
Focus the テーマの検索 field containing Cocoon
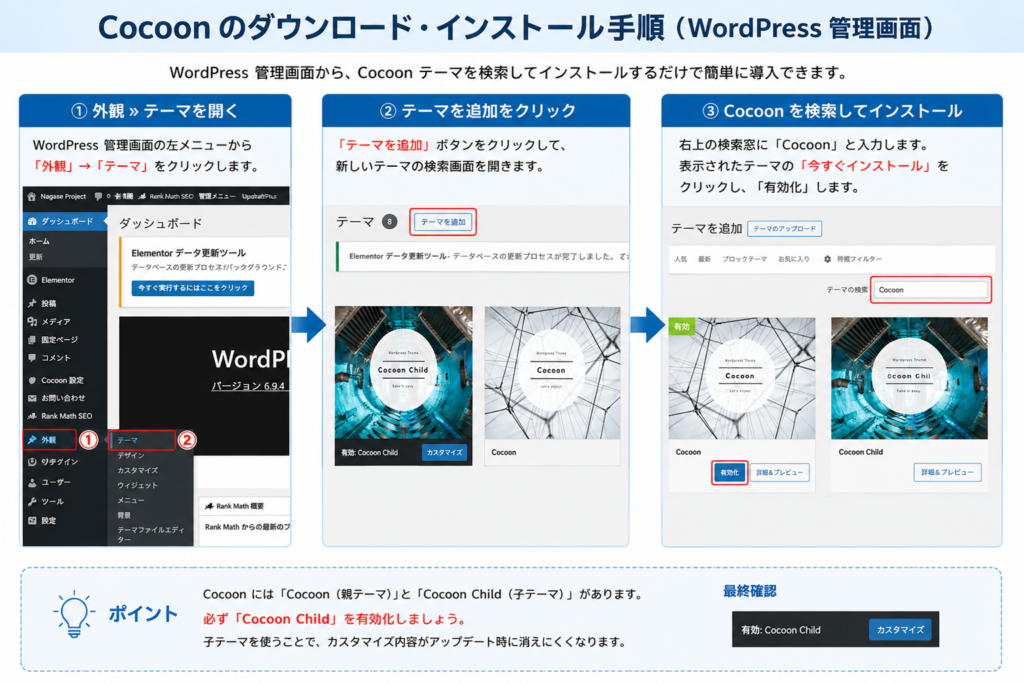(931, 290)
